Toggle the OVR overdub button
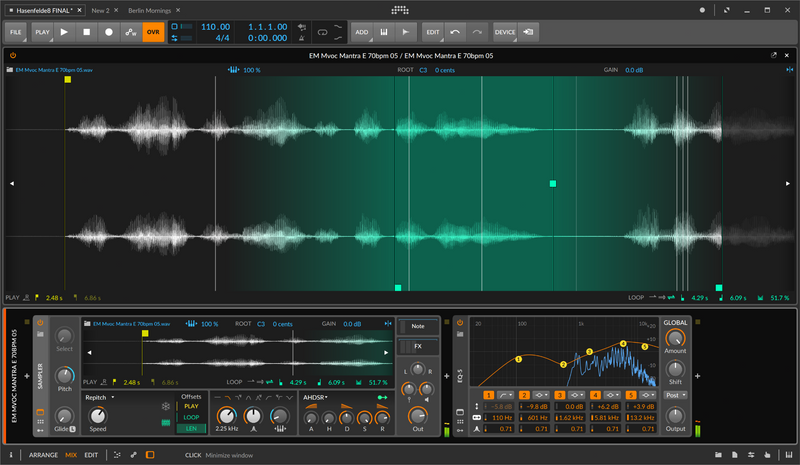 point(153,32)
